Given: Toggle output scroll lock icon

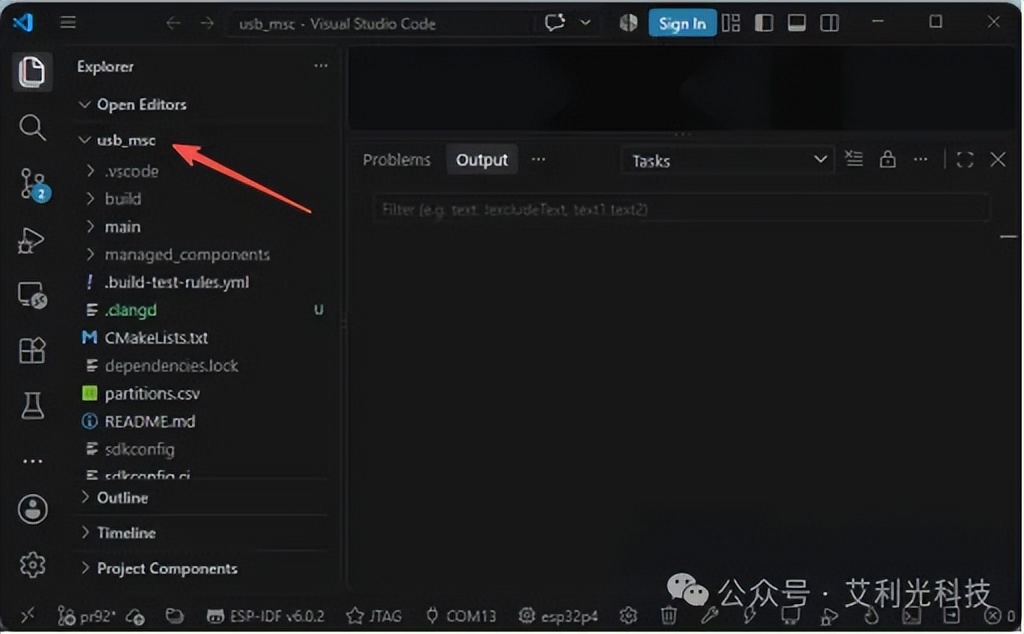Looking at the screenshot, I should pos(887,159).
